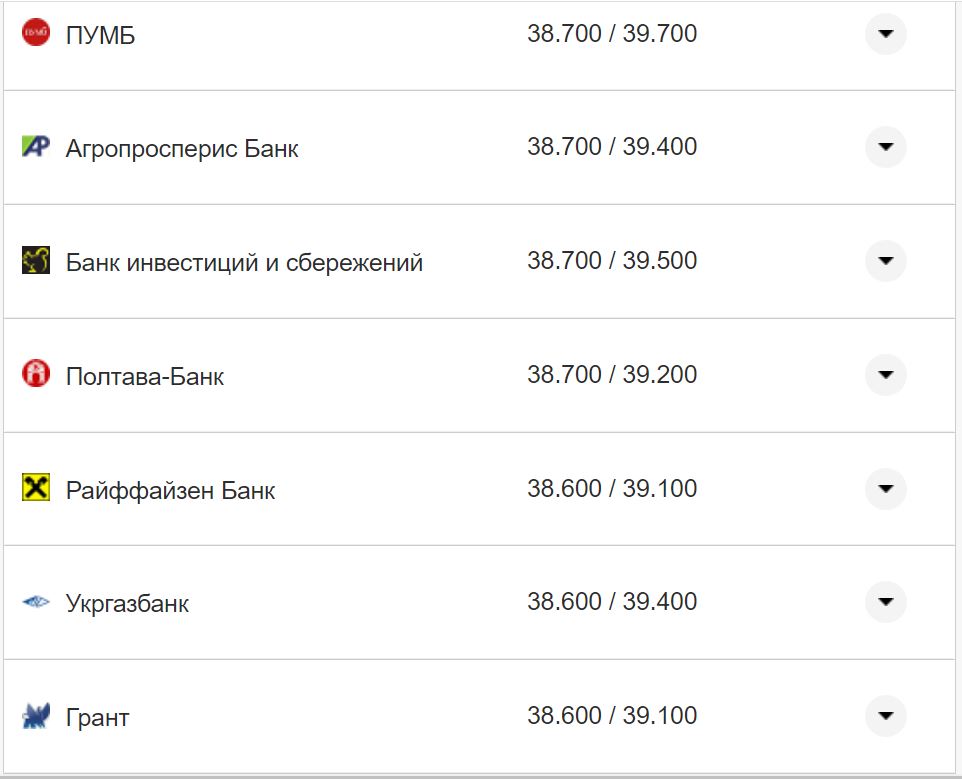Expand the Полтава-Банк dropdown arrow
The width and height of the screenshot is (962, 779).
pos(885,375)
